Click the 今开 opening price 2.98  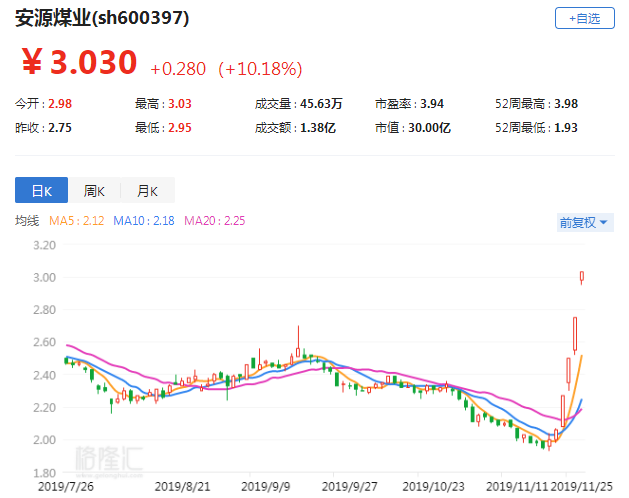pyautogui.click(x=60, y=104)
